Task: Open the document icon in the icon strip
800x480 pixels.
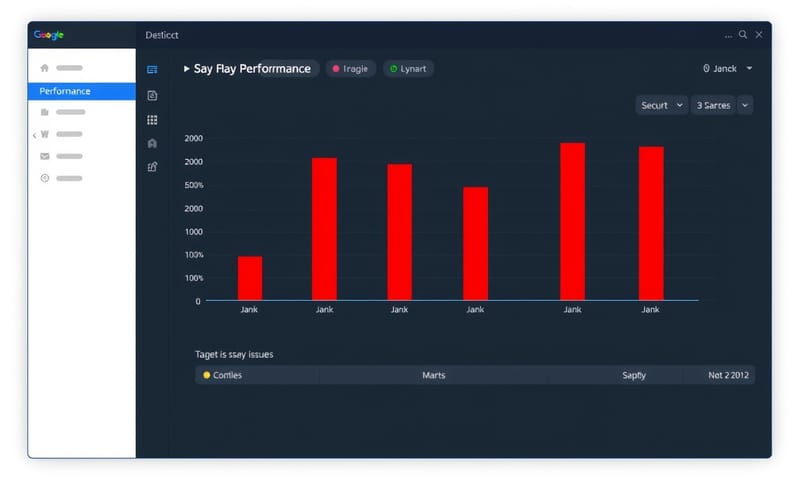Action: coord(152,95)
